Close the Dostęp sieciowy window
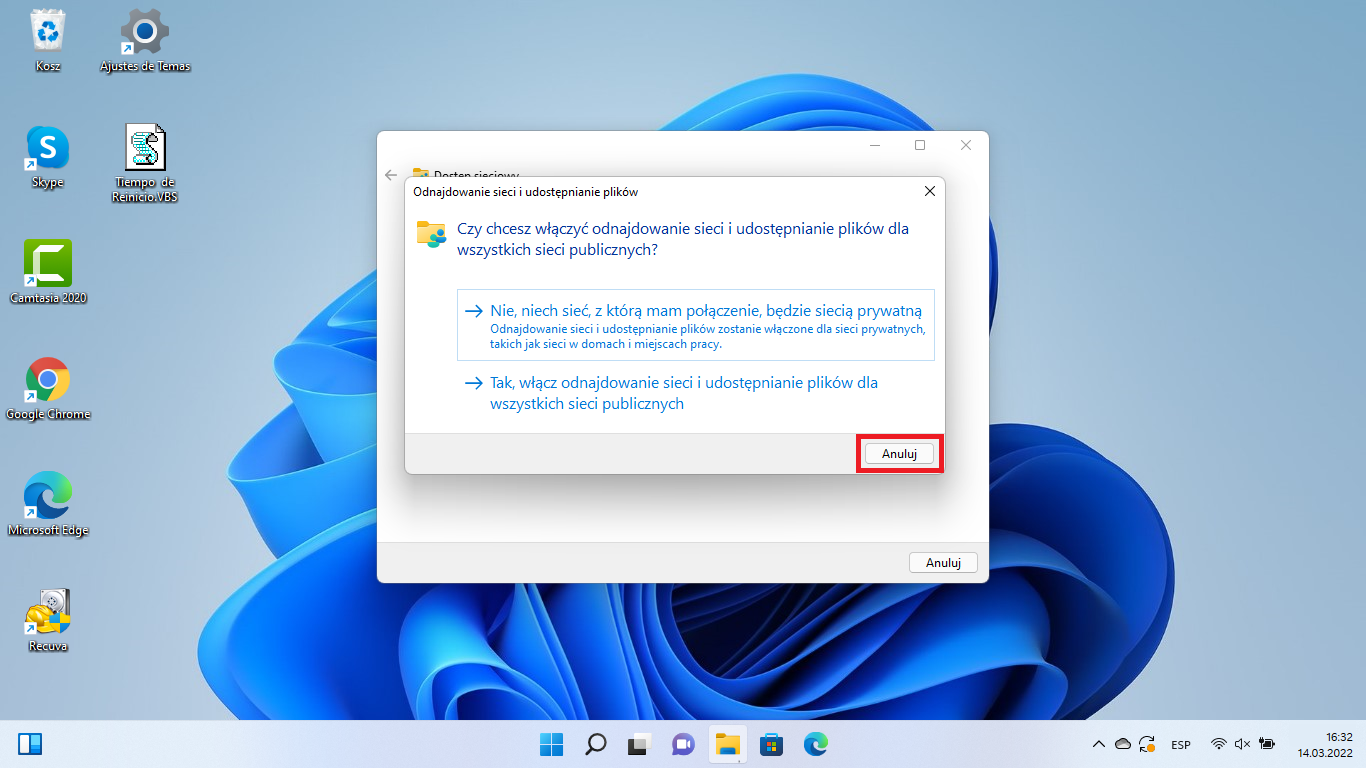The image size is (1366, 768). [x=966, y=145]
